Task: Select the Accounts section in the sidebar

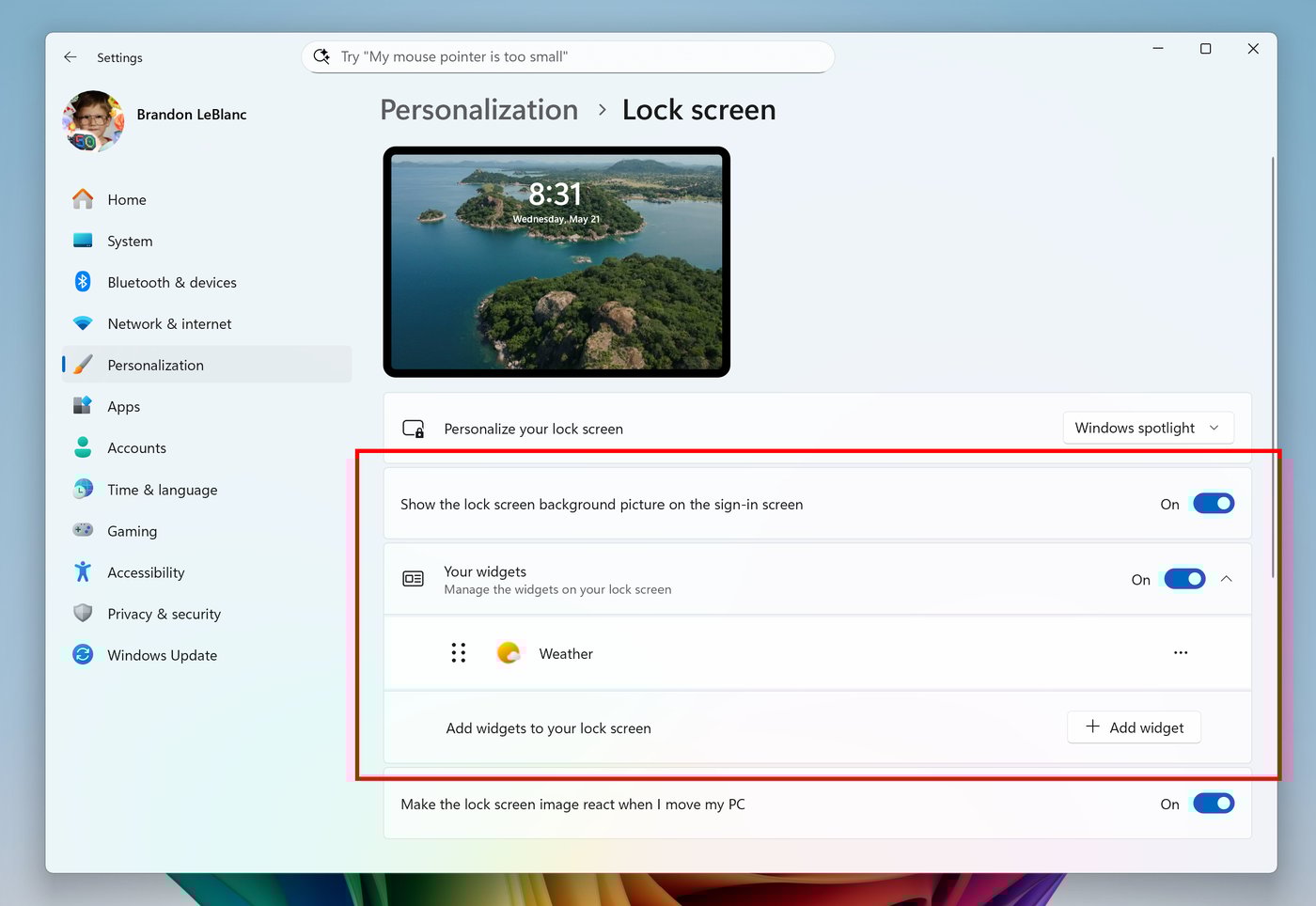Action: pos(136,447)
